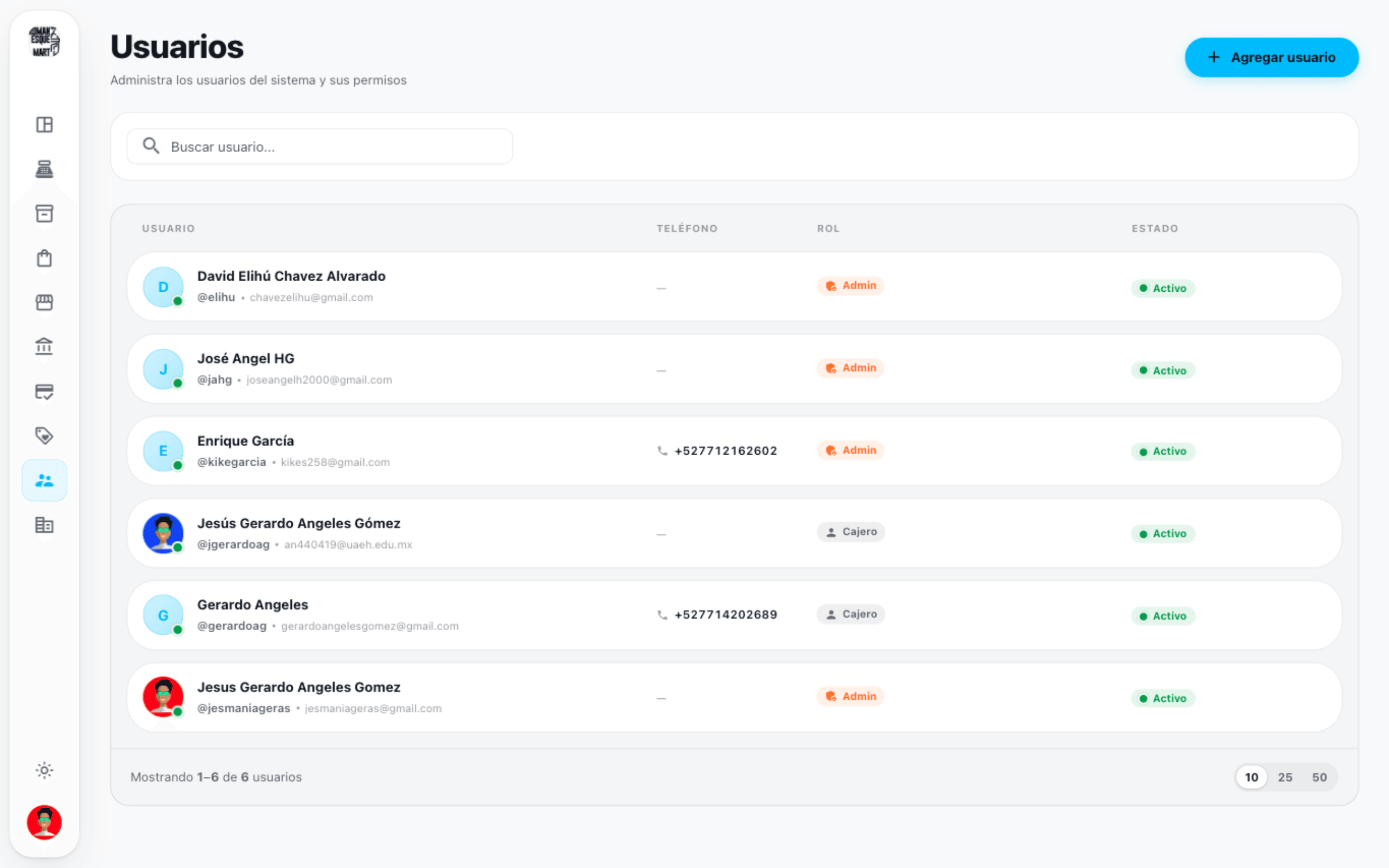Select 25 rows per page
Image resolution: width=1389 pixels, height=868 pixels.
1285,777
